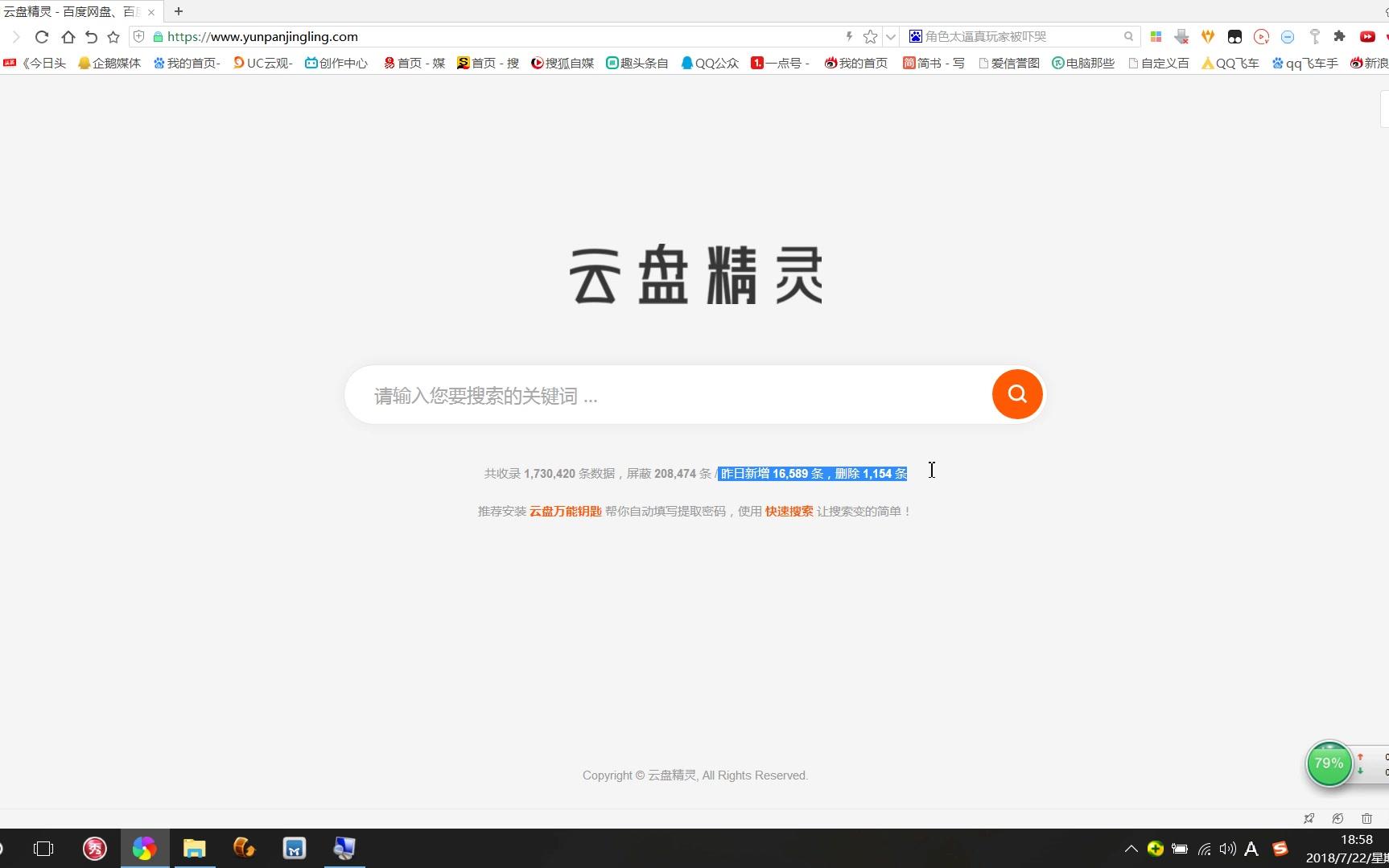Open the 一点号 bookmark

tap(781, 63)
